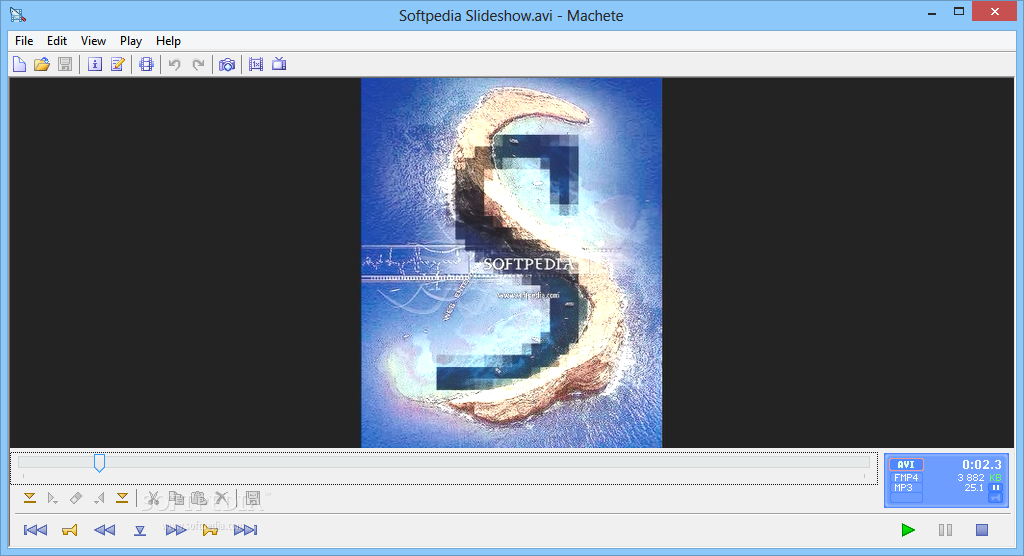Image resolution: width=1024 pixels, height=556 pixels.
Task: Open the Edit menu
Action: 57,41
